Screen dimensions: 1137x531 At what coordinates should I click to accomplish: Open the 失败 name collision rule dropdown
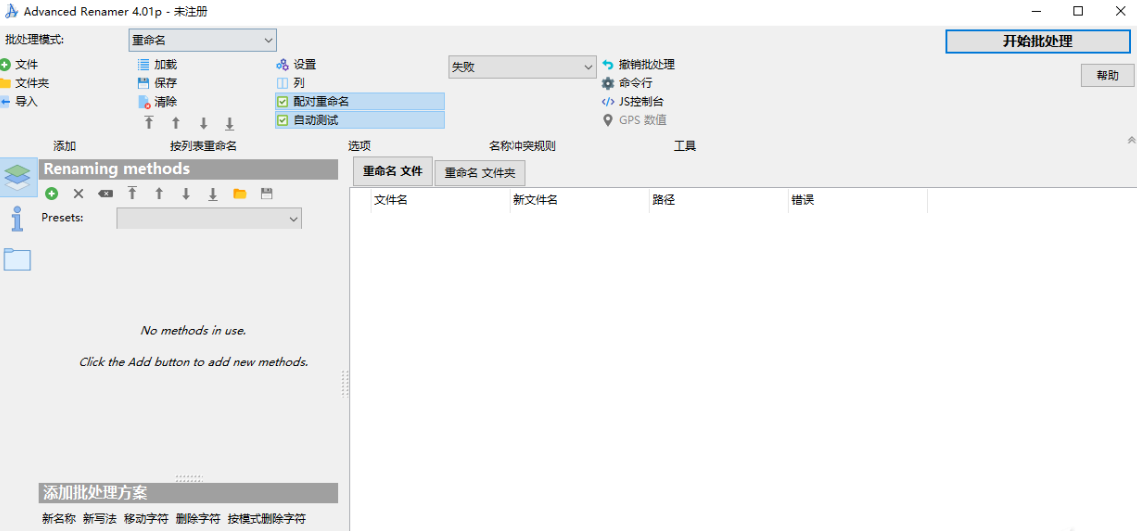tap(522, 67)
